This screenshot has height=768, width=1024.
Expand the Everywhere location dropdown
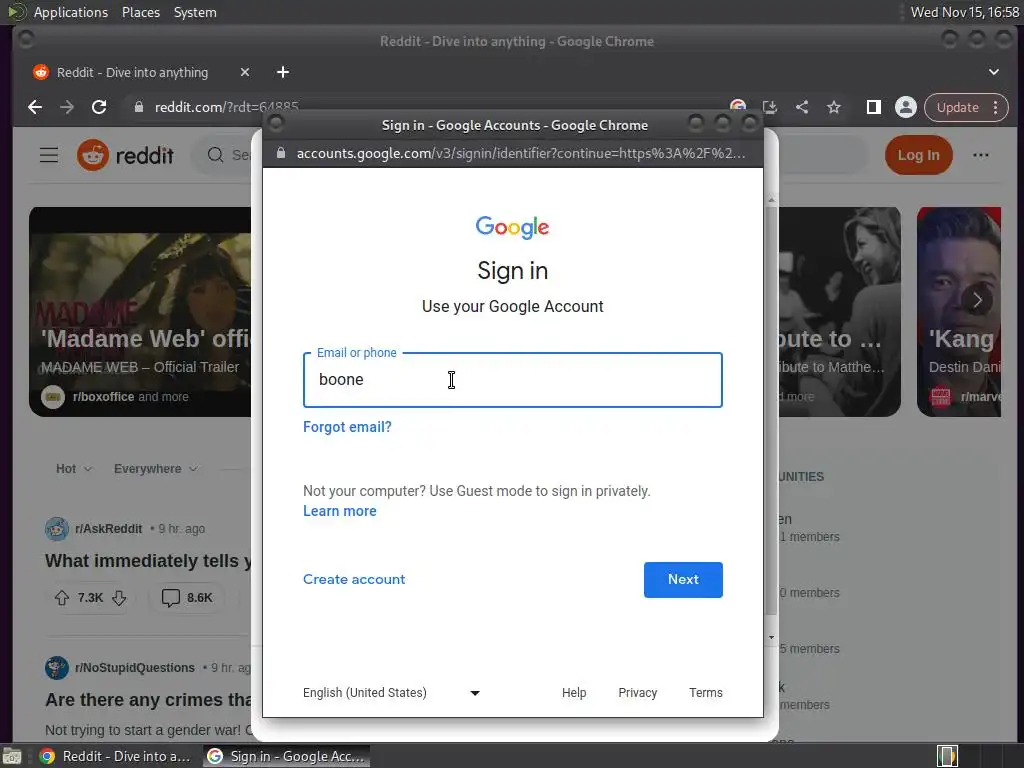point(155,469)
